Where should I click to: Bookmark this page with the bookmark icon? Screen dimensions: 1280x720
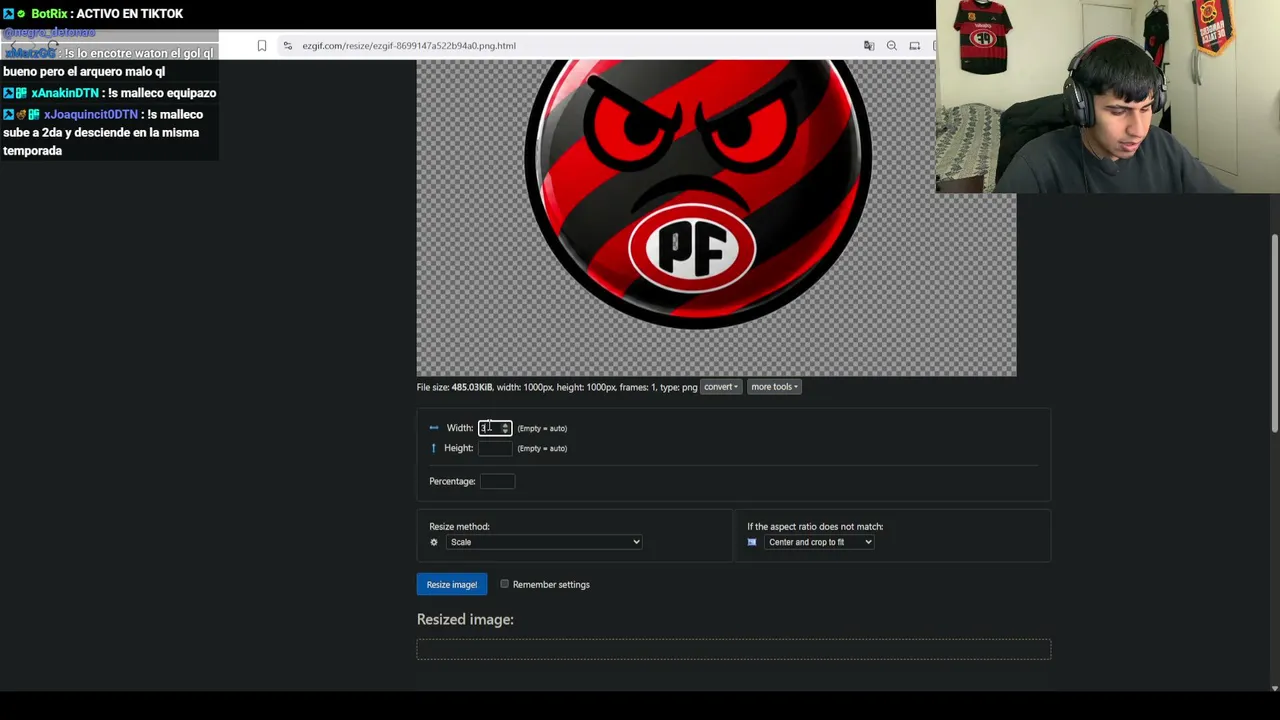click(262, 45)
